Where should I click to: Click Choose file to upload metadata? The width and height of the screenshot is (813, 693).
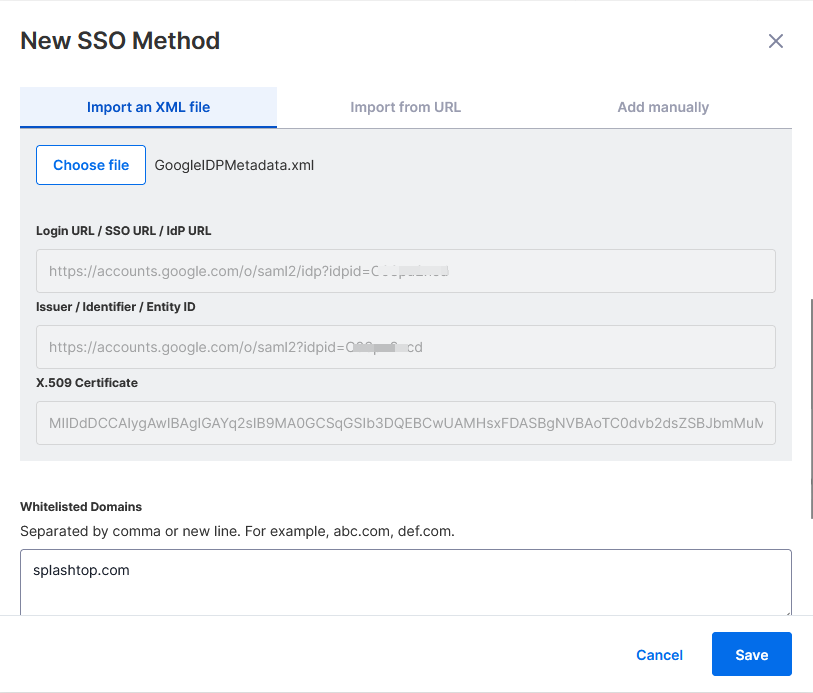pos(91,164)
